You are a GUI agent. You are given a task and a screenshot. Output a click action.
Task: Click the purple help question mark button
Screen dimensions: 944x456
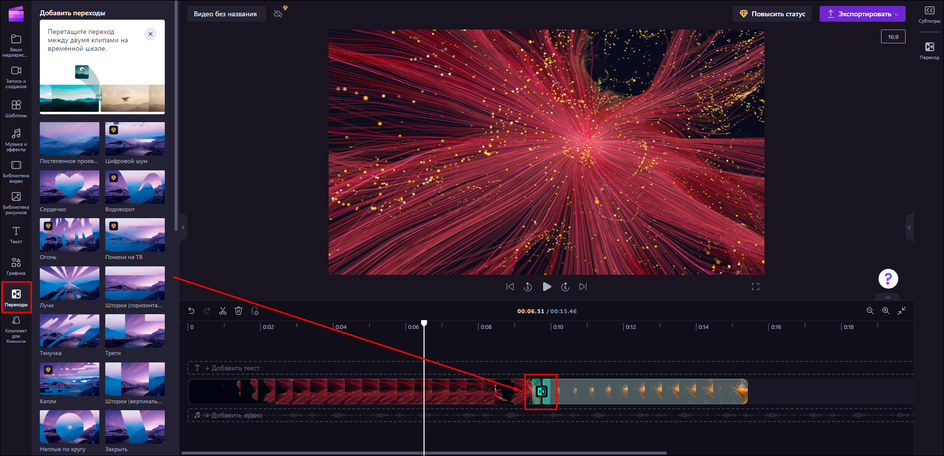tap(888, 278)
